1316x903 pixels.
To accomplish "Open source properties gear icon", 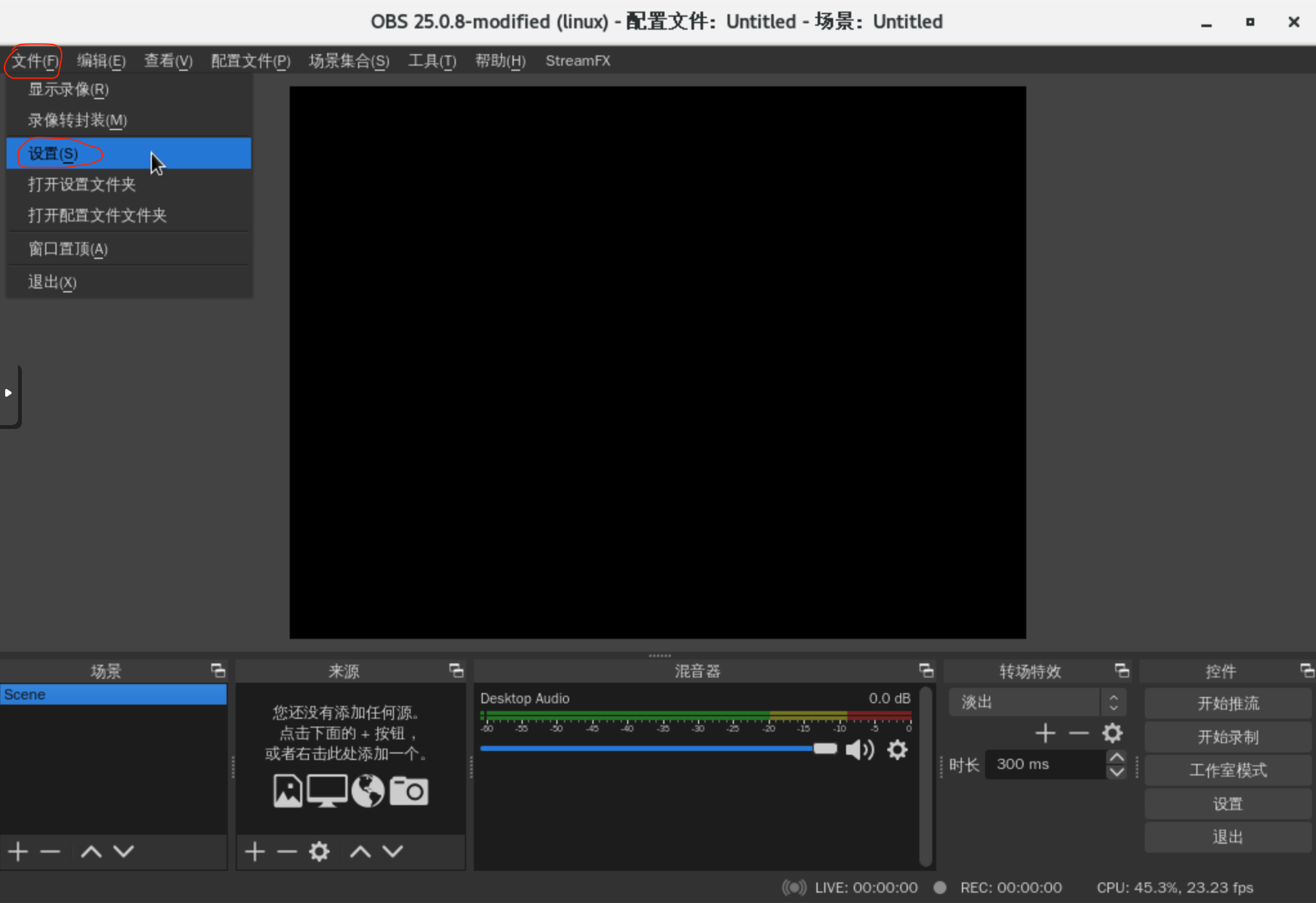I will [x=319, y=852].
